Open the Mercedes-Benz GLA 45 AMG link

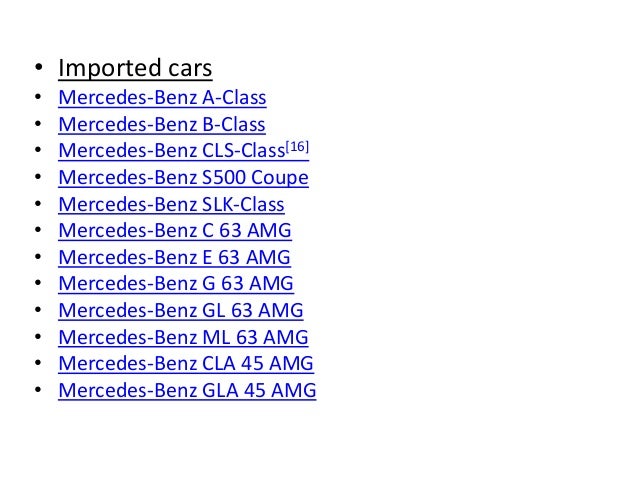[x=187, y=390]
